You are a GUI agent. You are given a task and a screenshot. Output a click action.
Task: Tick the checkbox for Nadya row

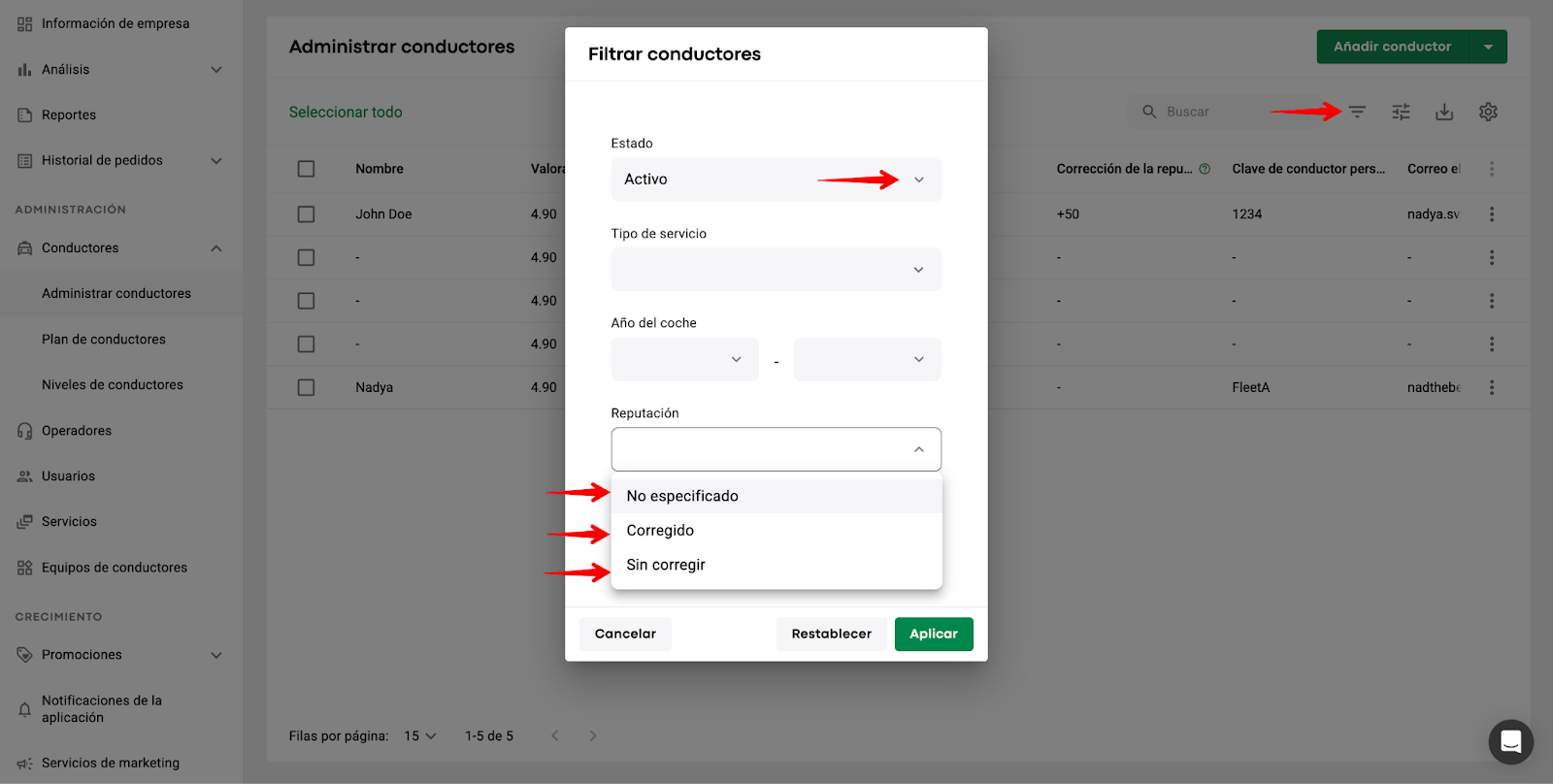click(307, 387)
